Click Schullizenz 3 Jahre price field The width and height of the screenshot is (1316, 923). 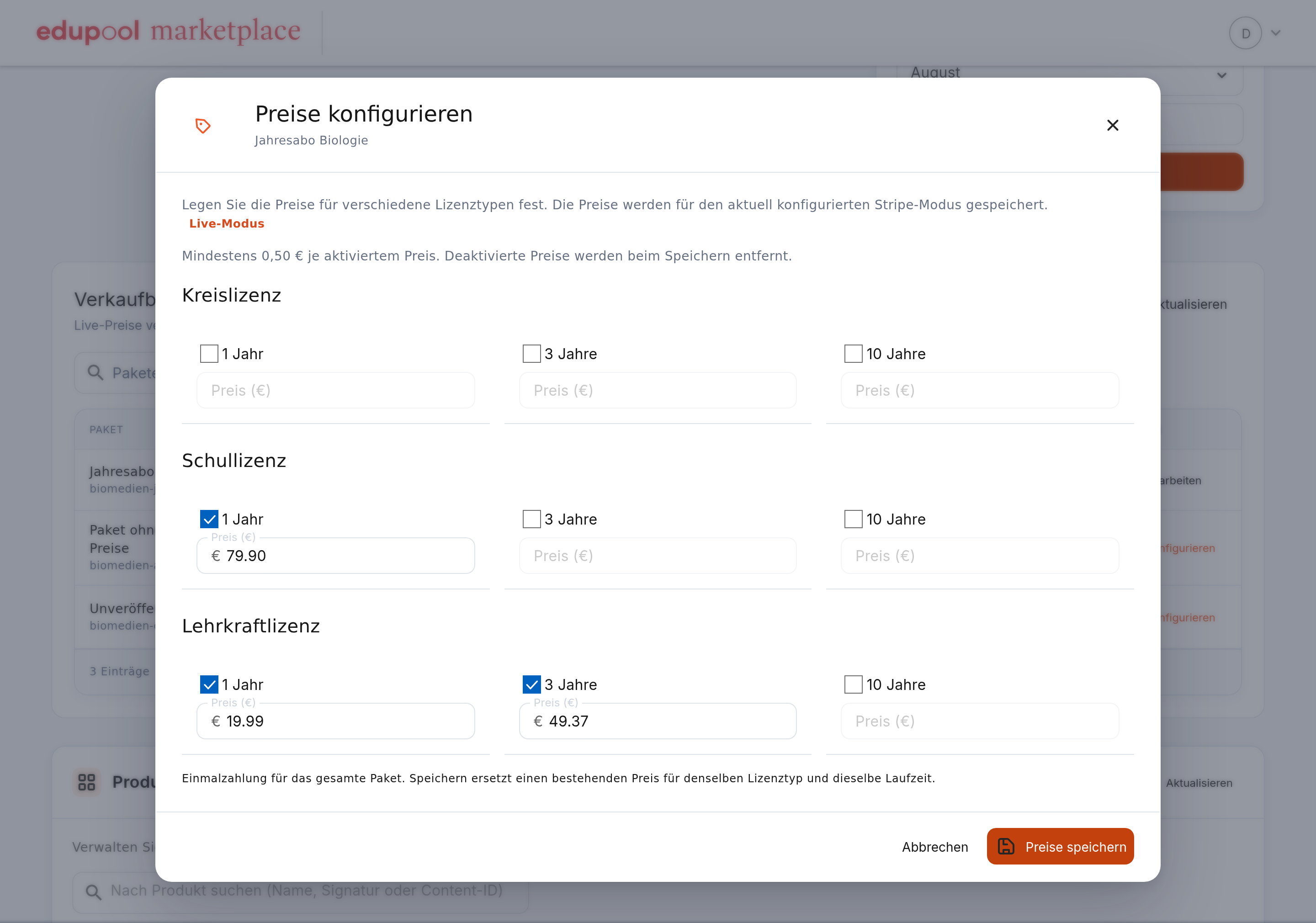[x=658, y=556]
